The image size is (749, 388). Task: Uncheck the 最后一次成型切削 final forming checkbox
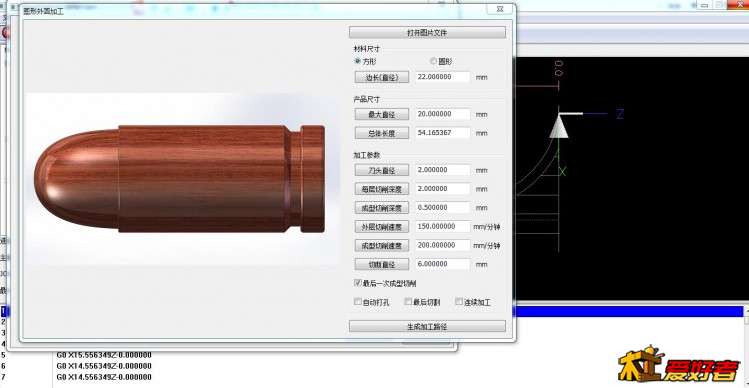(x=358, y=283)
